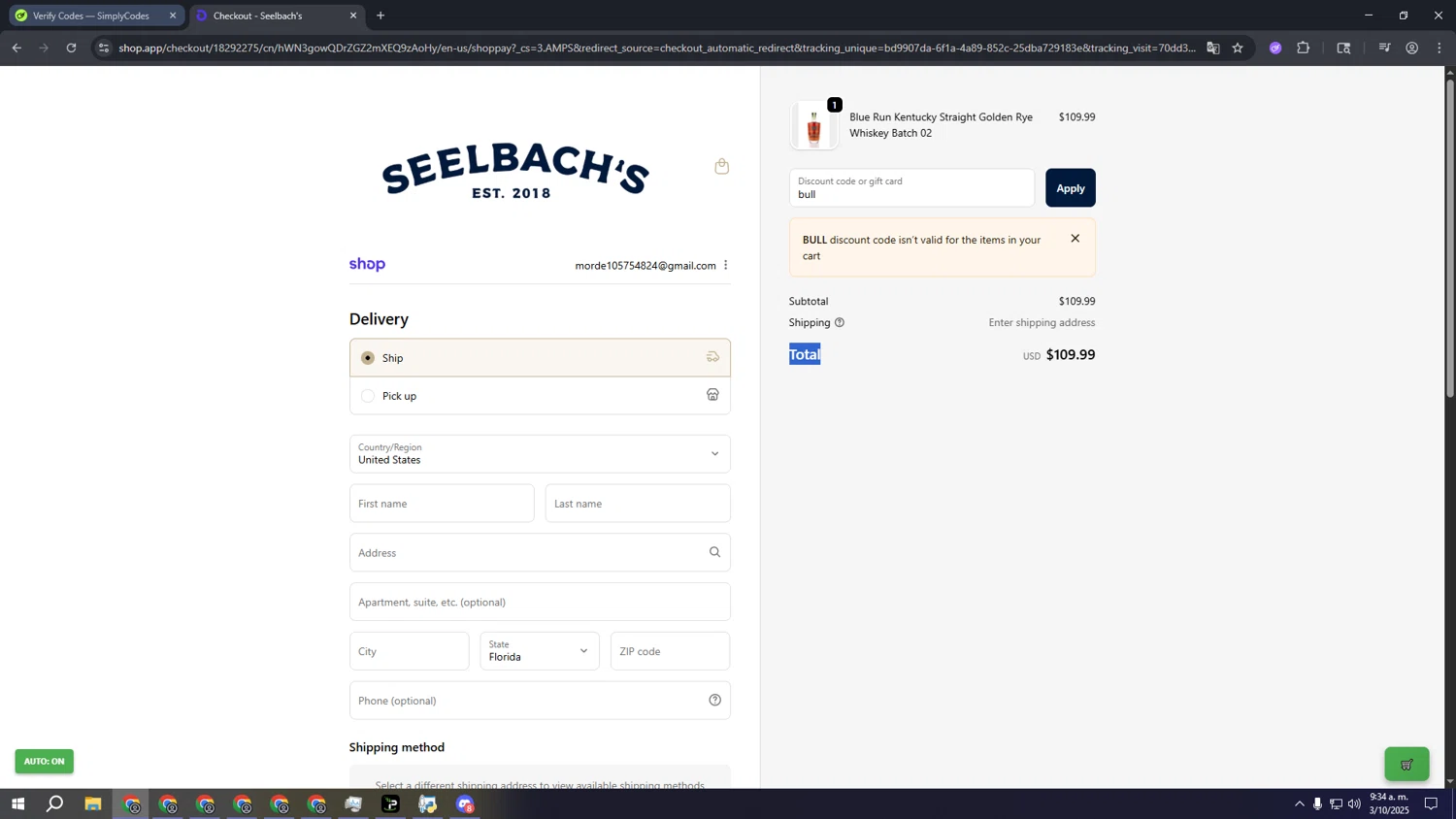View site information icon in address bar
This screenshot has height=819, width=1456.
tap(104, 48)
